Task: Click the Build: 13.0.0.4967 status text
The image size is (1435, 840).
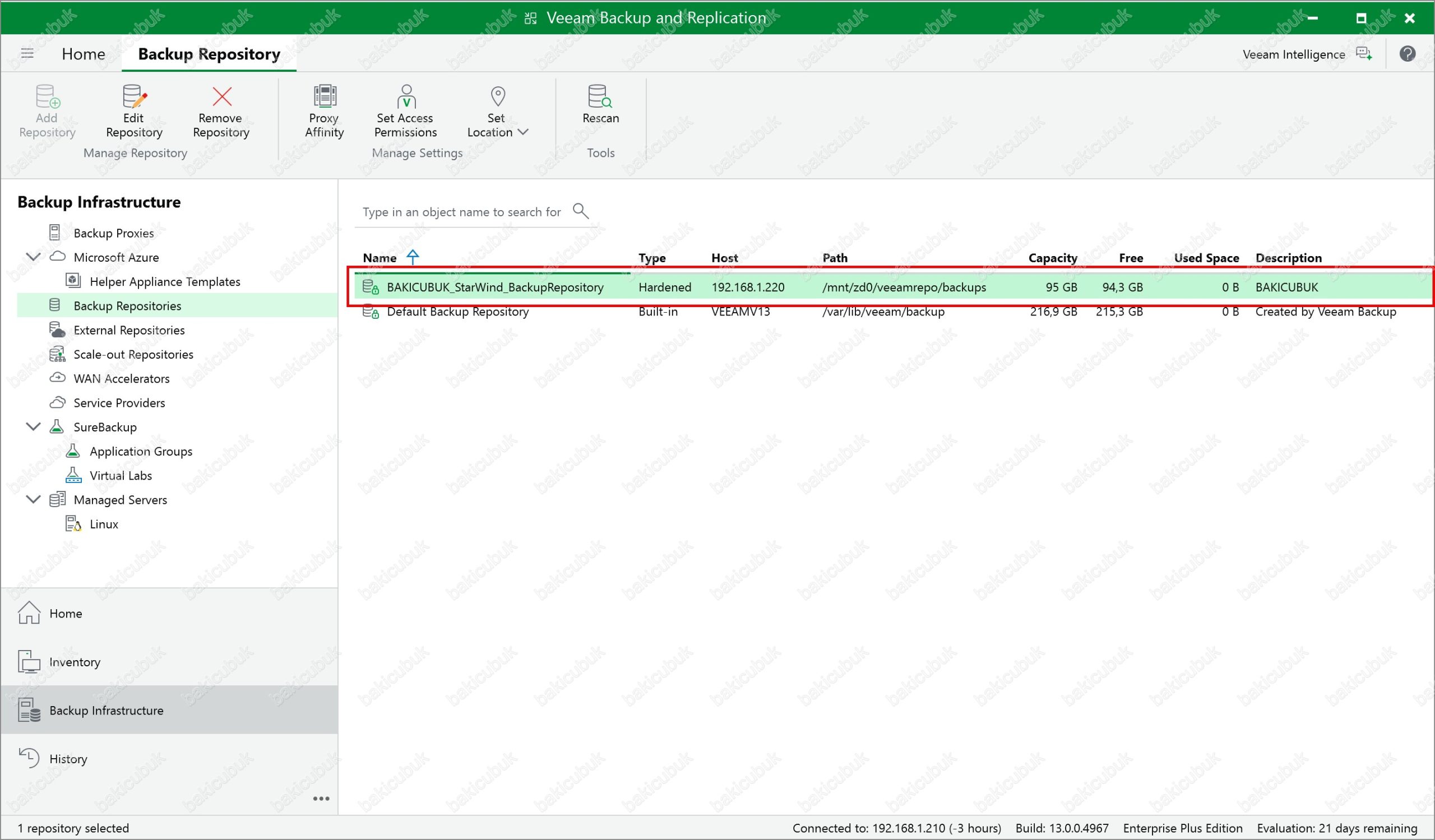Action: click(1062, 828)
